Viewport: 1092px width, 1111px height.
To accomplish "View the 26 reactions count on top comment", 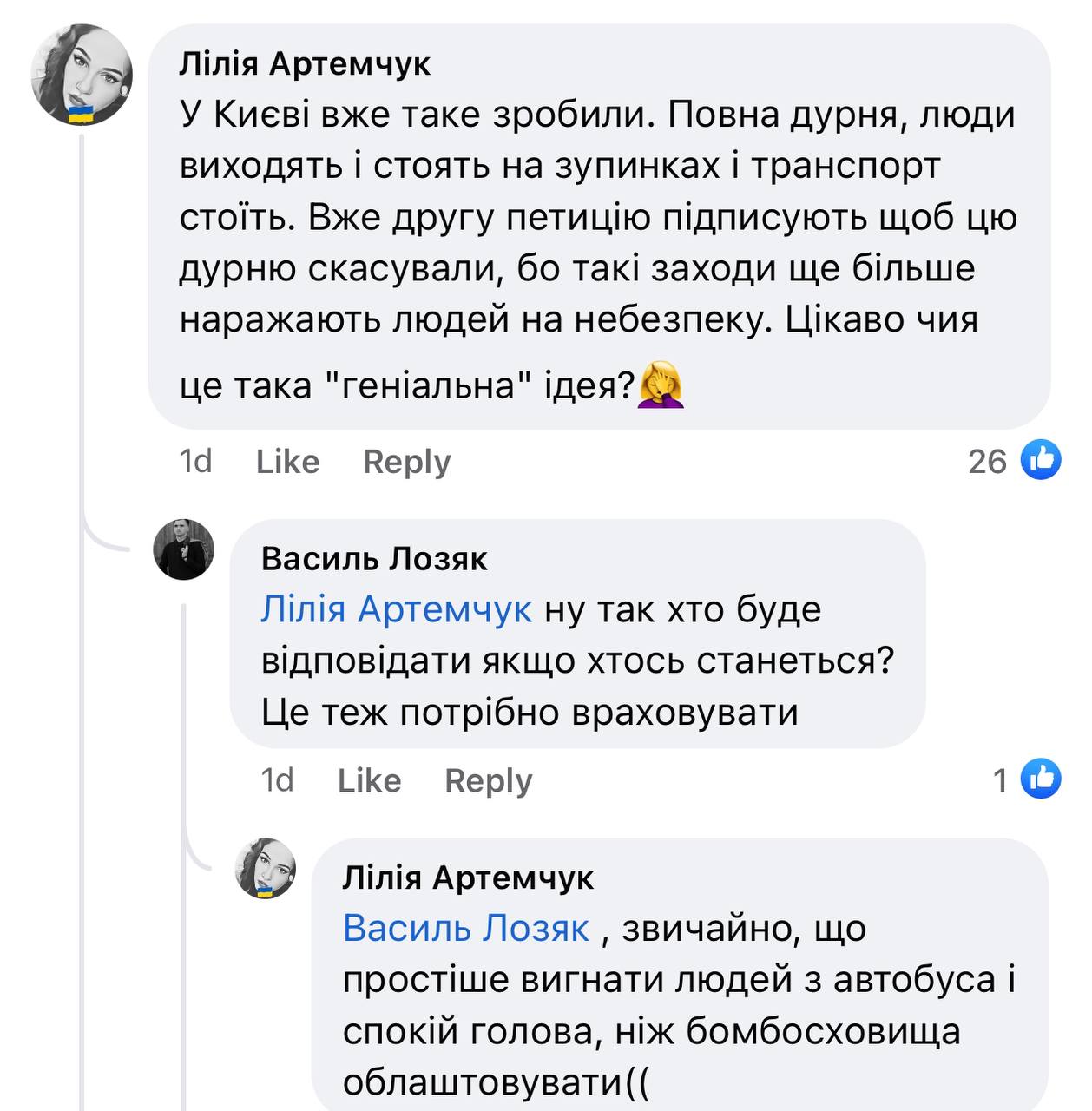I will pyautogui.click(x=987, y=462).
